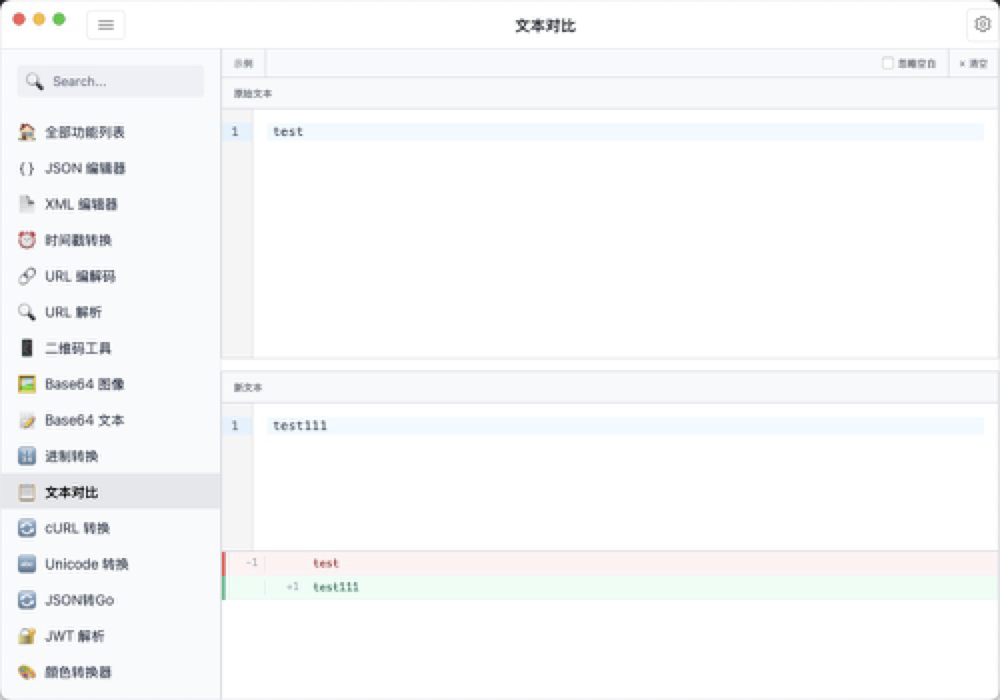Switch to cURL 转换 tool
Viewport: 1000px width, 700px height.
[77, 528]
